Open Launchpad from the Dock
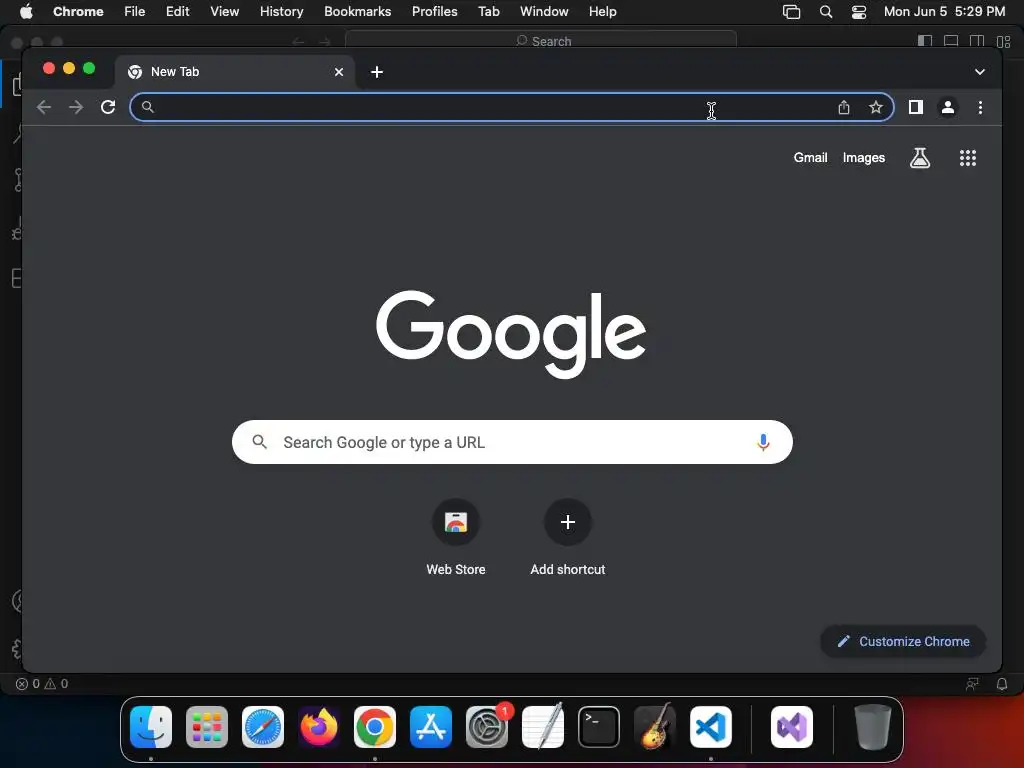 click(207, 727)
